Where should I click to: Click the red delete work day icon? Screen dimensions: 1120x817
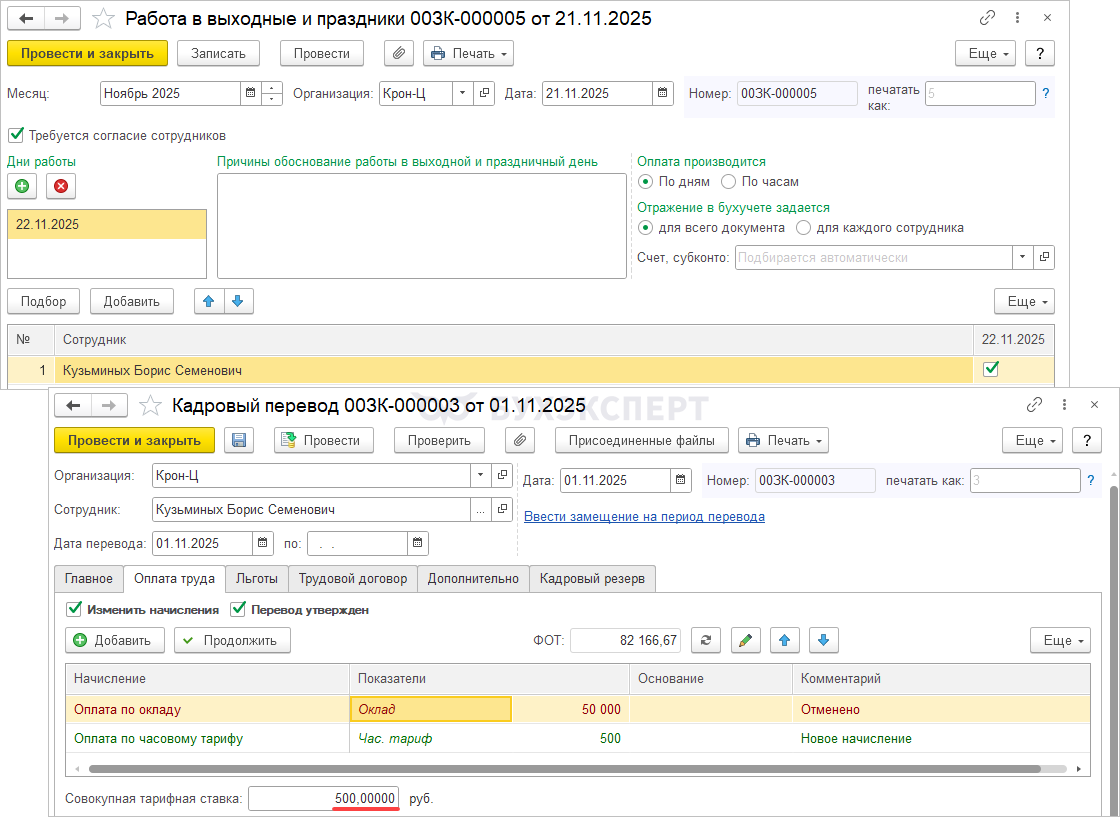tap(60, 186)
